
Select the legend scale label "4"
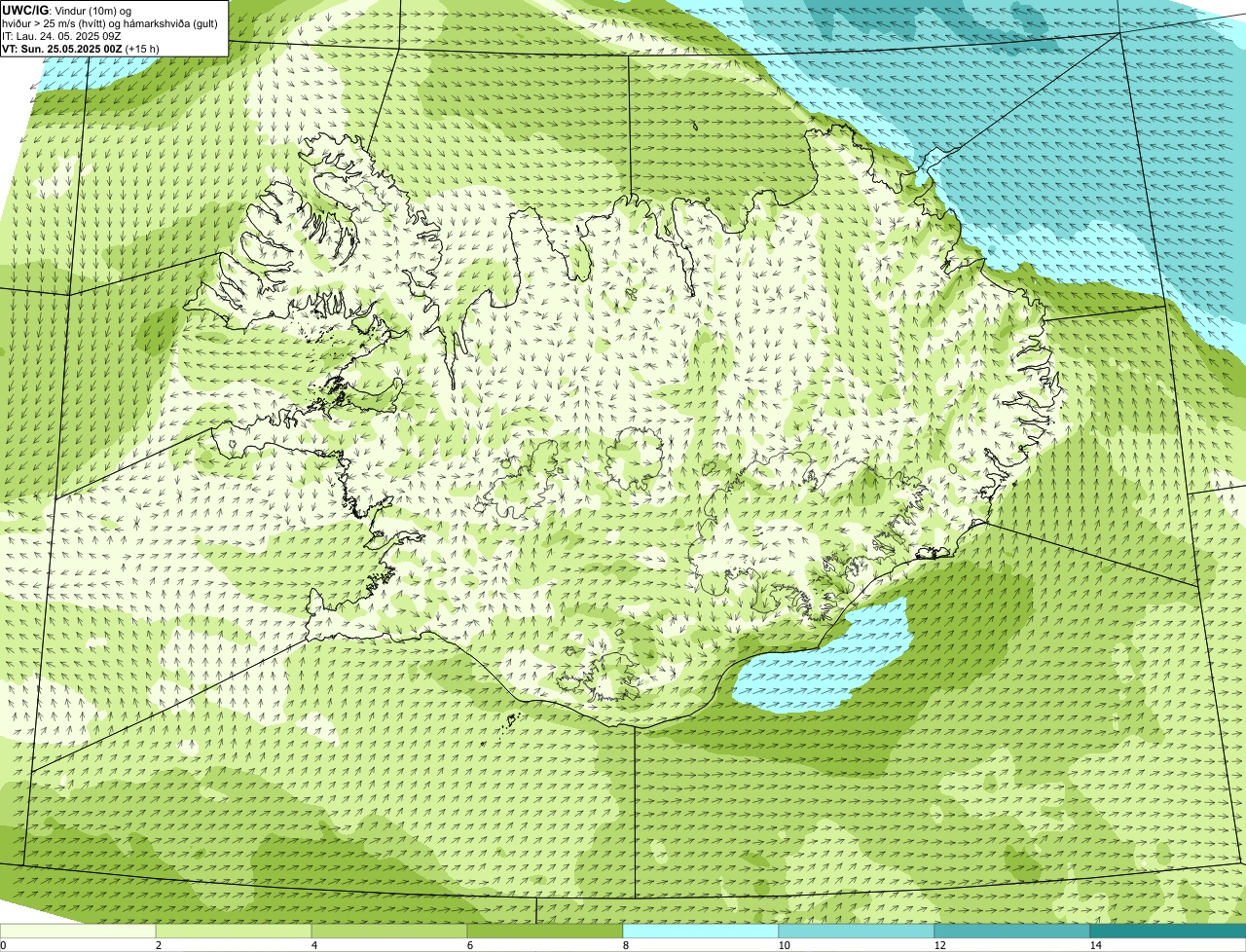pyautogui.click(x=313, y=945)
